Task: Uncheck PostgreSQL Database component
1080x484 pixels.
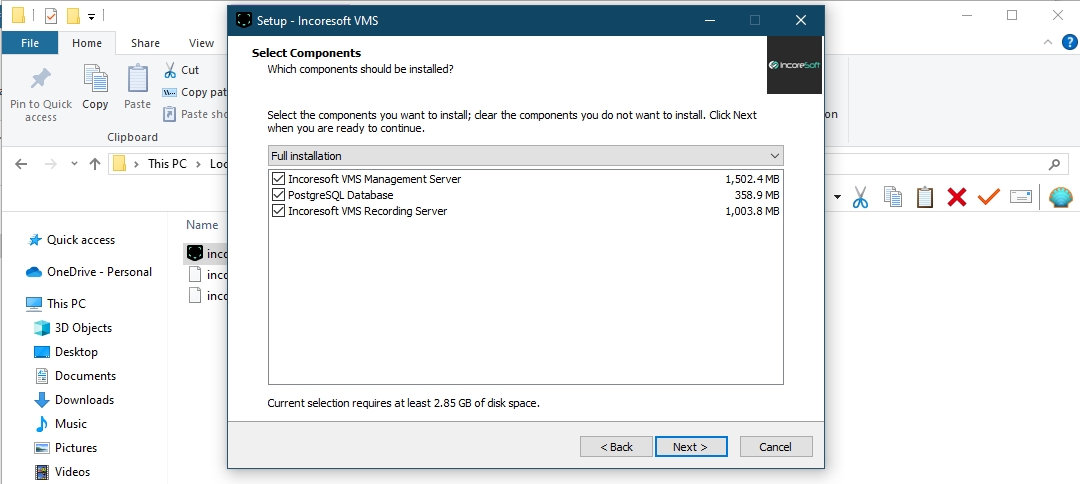Action: [x=278, y=195]
